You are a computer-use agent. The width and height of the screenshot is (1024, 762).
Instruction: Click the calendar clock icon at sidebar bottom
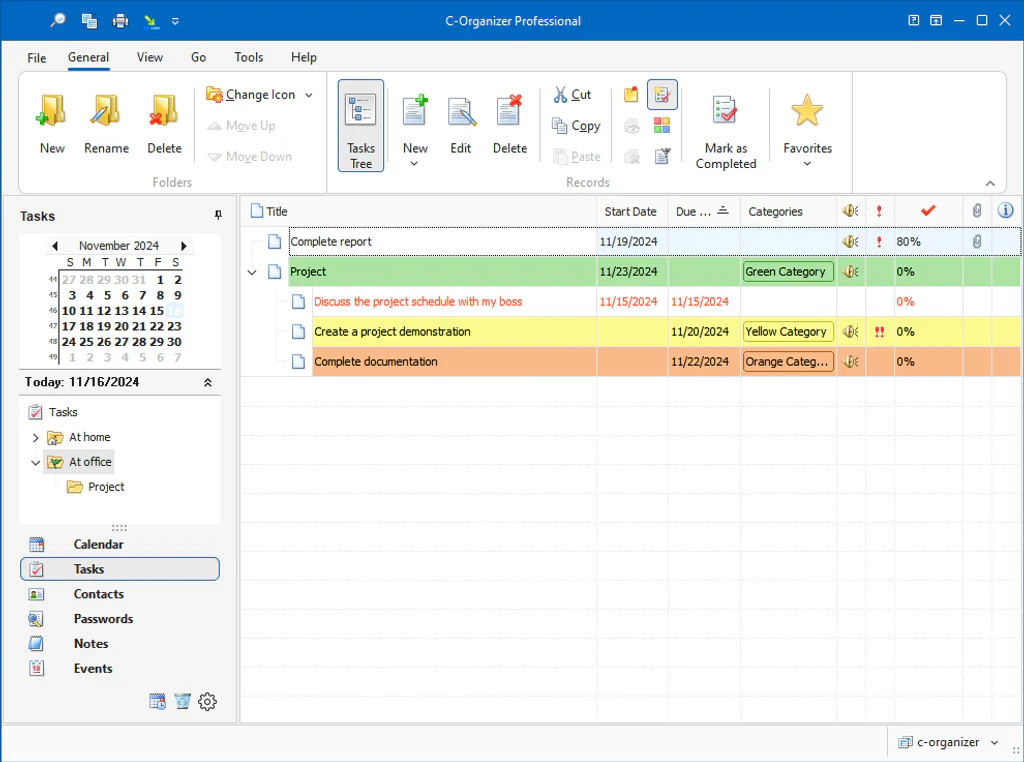[x=157, y=702]
